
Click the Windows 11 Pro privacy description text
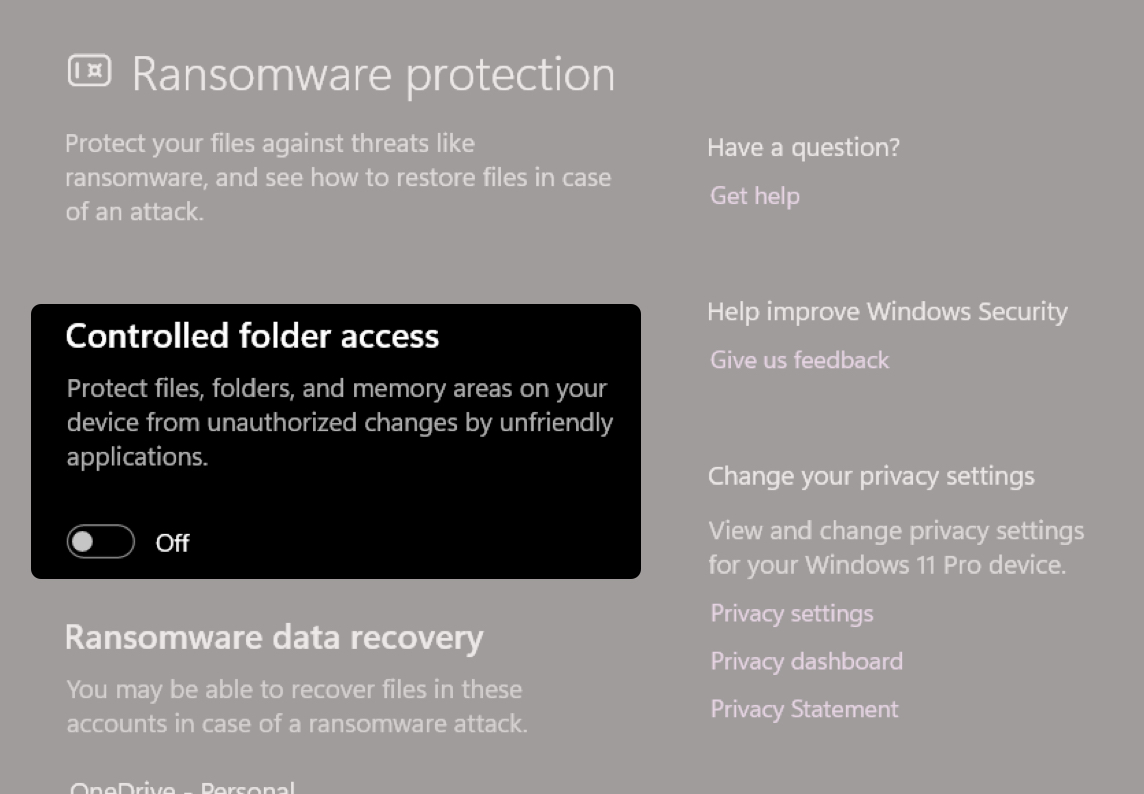(895, 547)
